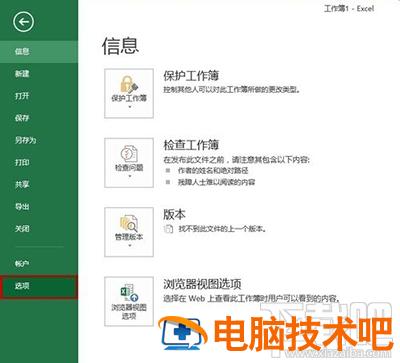The width and height of the screenshot is (400, 363).
Task: Click the 浏览器视图选项 button label
Action: pos(129,311)
